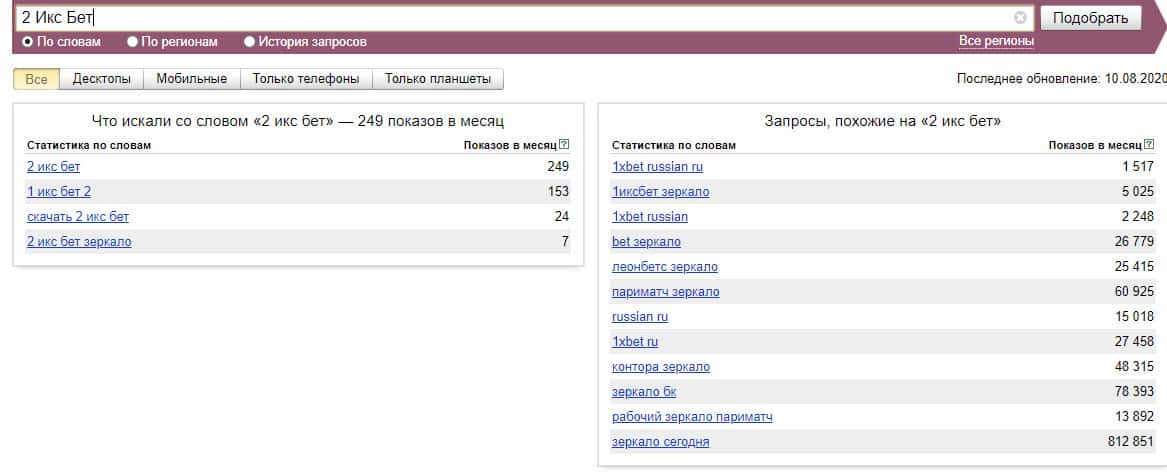Select the 'По регионам' radio button
The height and width of the screenshot is (475, 1167).
click(132, 42)
